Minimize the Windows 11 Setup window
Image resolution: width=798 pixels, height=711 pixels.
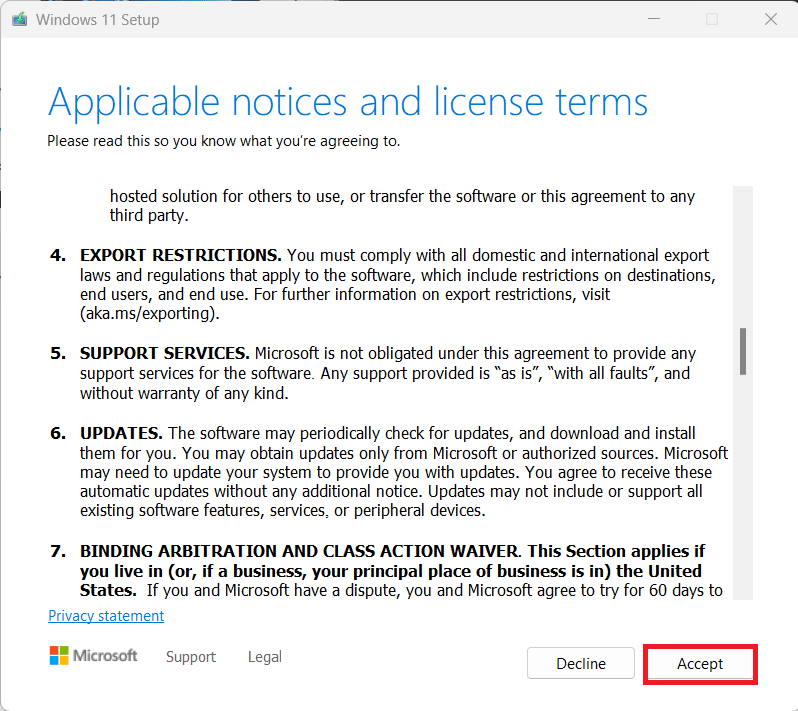[x=653, y=19]
